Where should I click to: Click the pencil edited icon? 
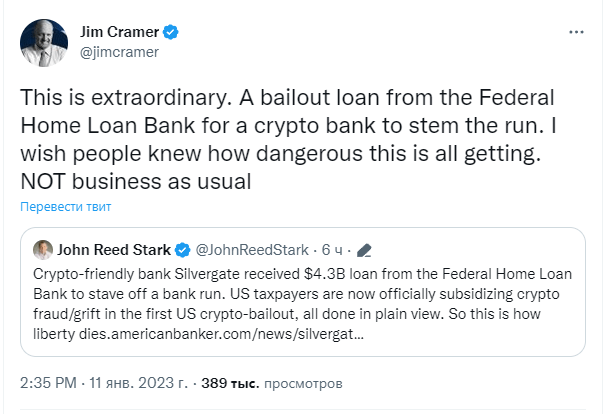364,250
